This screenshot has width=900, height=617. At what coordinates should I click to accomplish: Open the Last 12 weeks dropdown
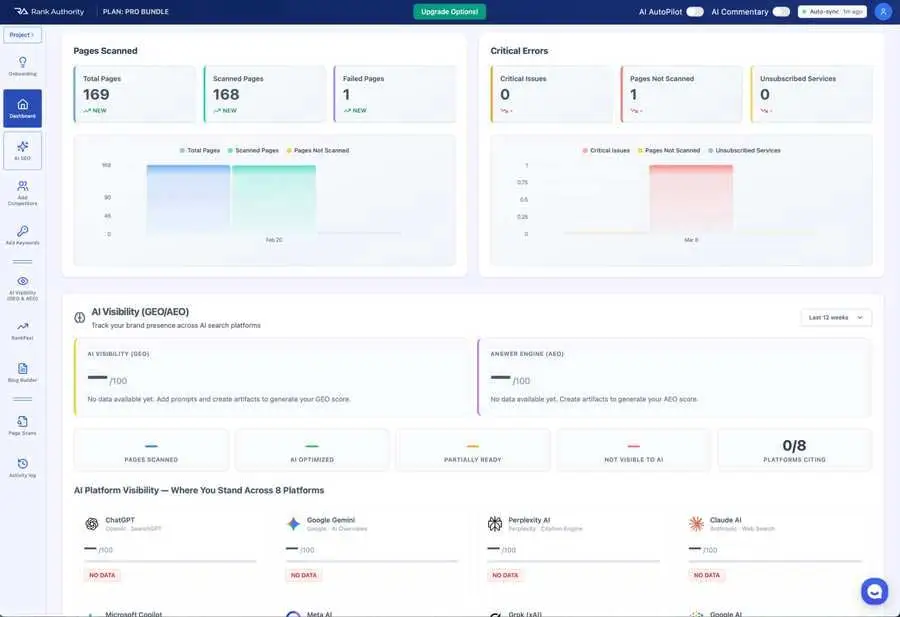(x=836, y=317)
